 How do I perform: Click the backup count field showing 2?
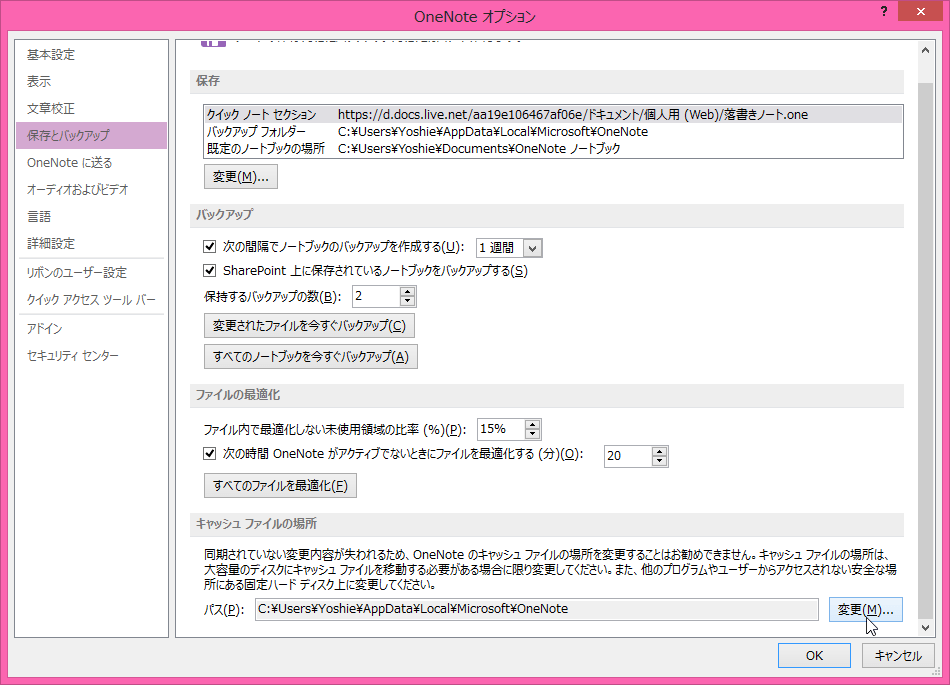[376, 296]
